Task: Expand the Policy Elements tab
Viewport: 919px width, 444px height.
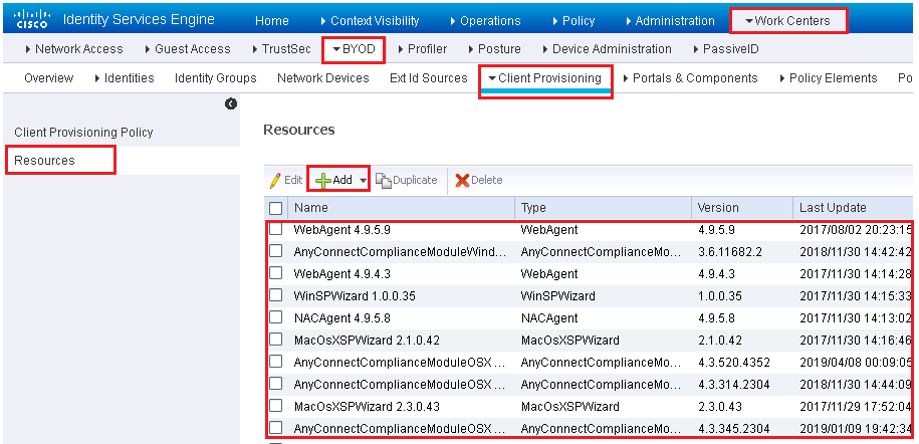Action: 828,78
